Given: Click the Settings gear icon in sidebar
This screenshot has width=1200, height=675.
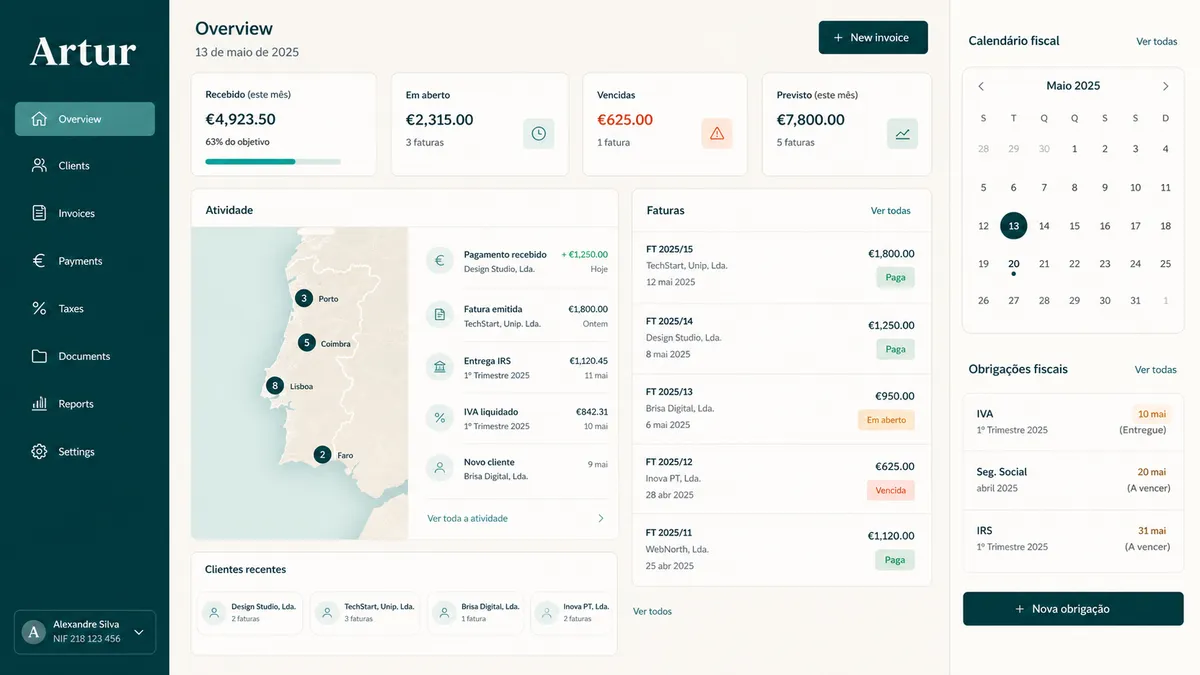Looking at the screenshot, I should pyautogui.click(x=39, y=451).
